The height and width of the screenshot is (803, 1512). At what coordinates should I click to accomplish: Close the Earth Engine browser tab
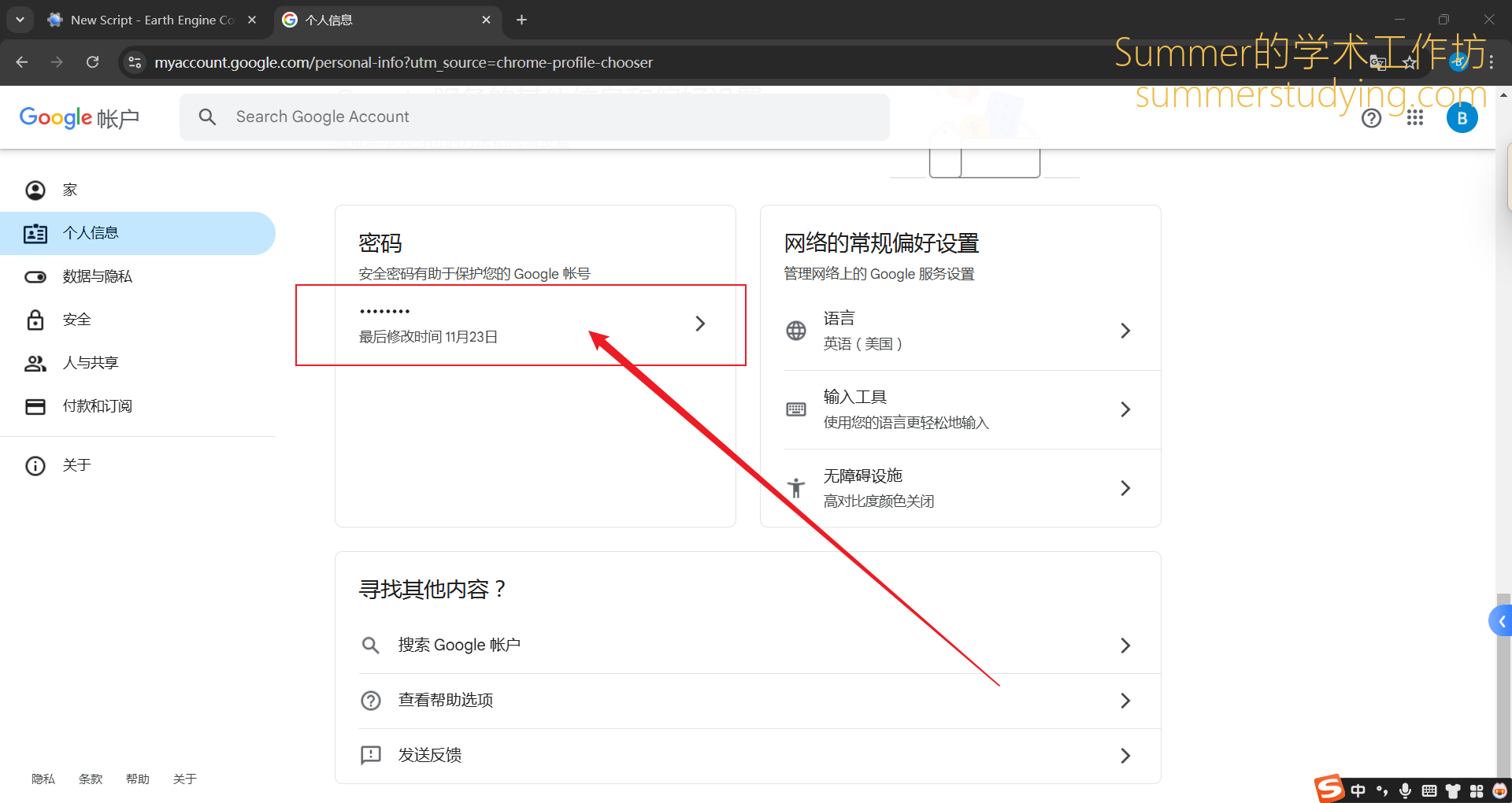tap(252, 20)
